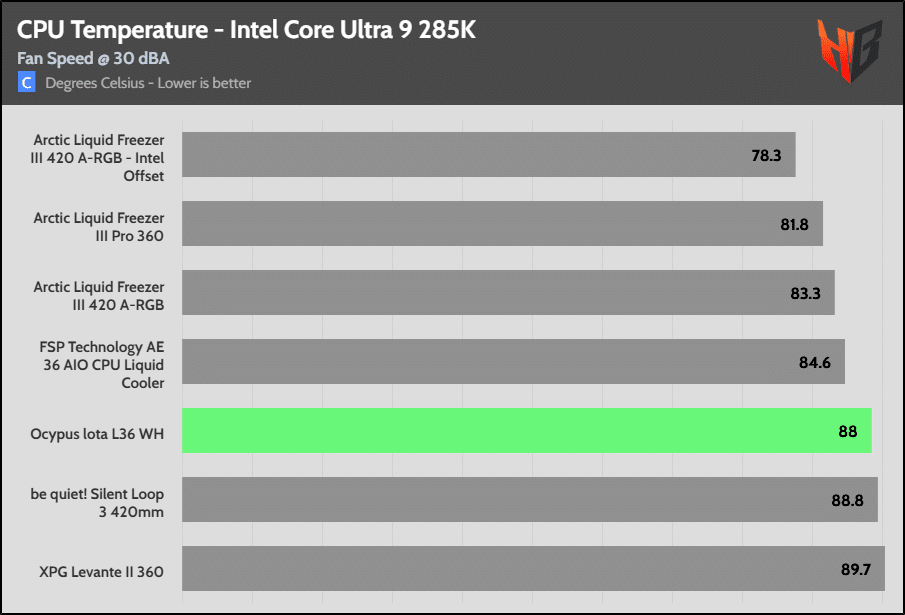Click the 83.3 value label

click(805, 294)
